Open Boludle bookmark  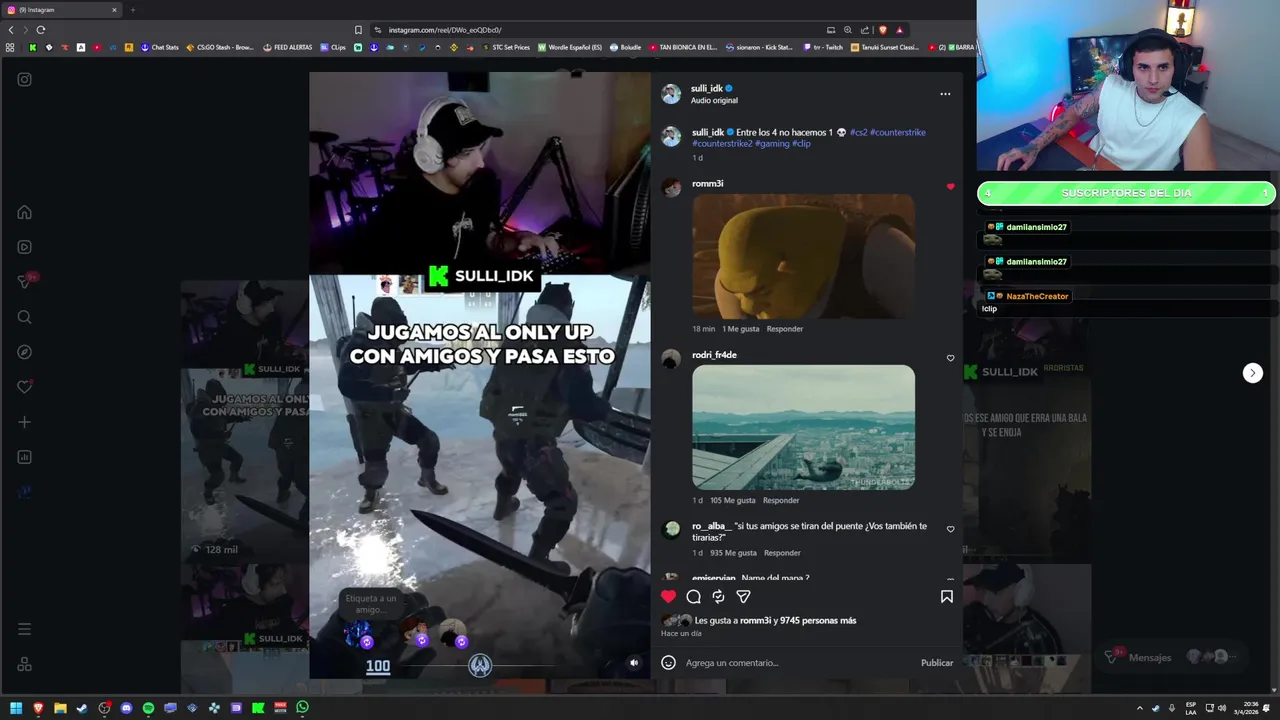click(x=625, y=47)
